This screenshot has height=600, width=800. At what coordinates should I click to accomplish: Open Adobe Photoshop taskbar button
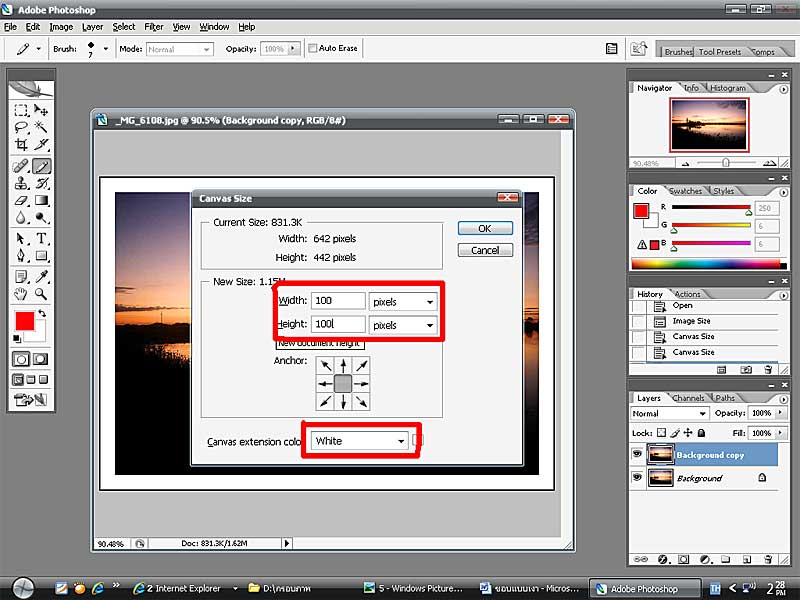click(x=644, y=589)
